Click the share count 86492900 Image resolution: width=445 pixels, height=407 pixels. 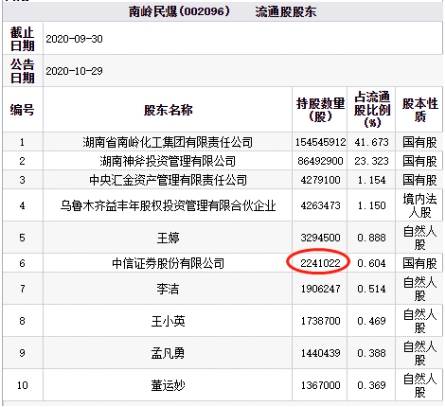pos(320,161)
